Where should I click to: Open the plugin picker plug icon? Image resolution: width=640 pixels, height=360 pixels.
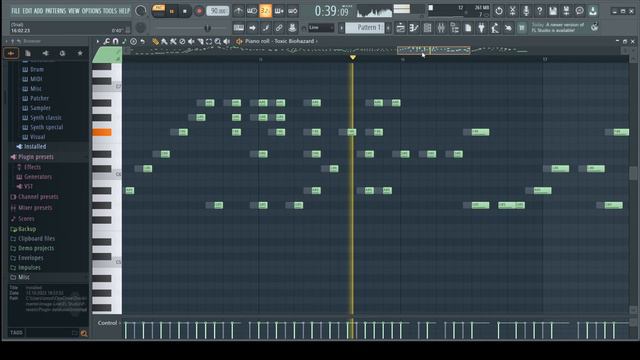click(482, 28)
